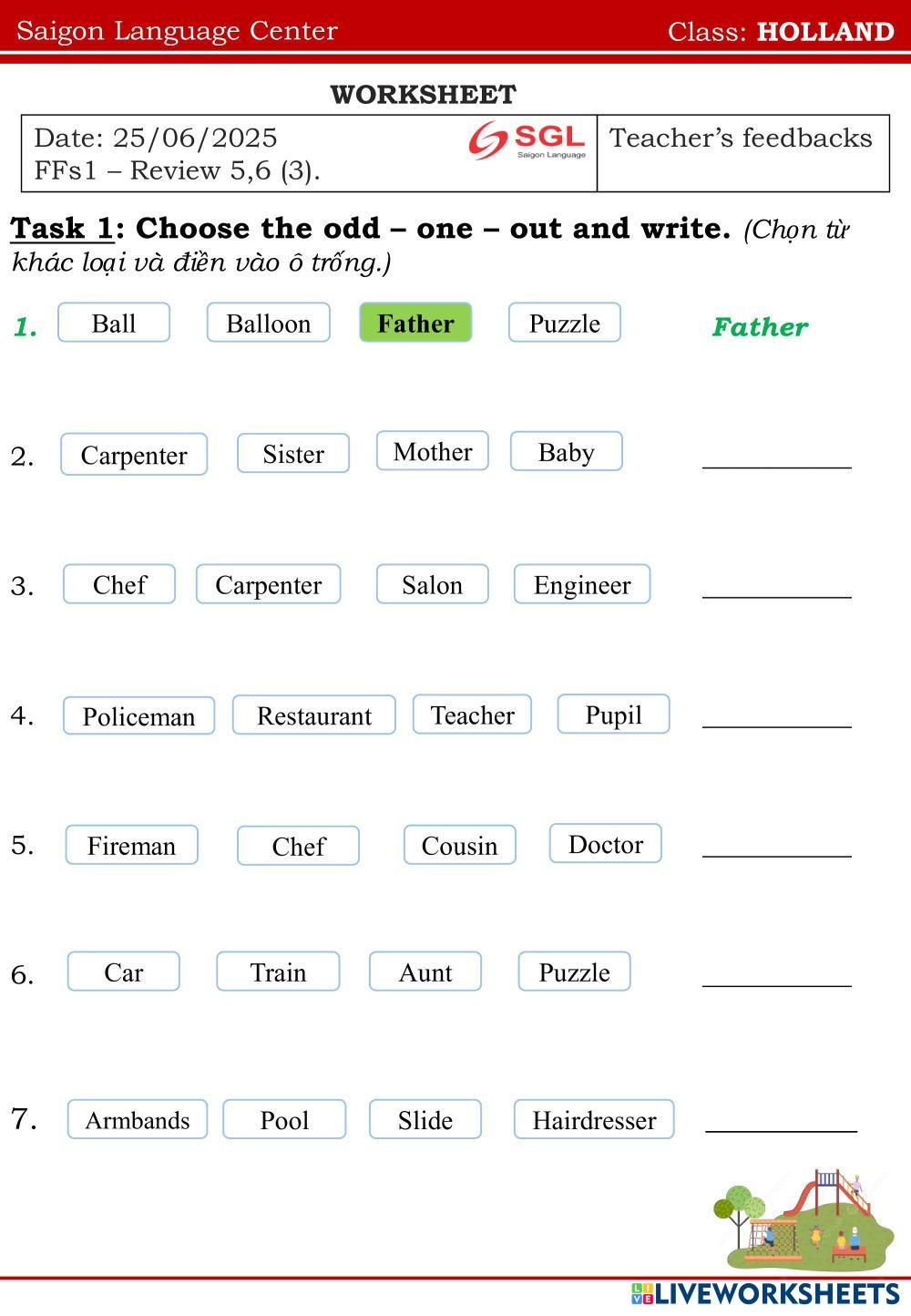
Task: Select the Armbands word box
Action: click(x=138, y=1120)
